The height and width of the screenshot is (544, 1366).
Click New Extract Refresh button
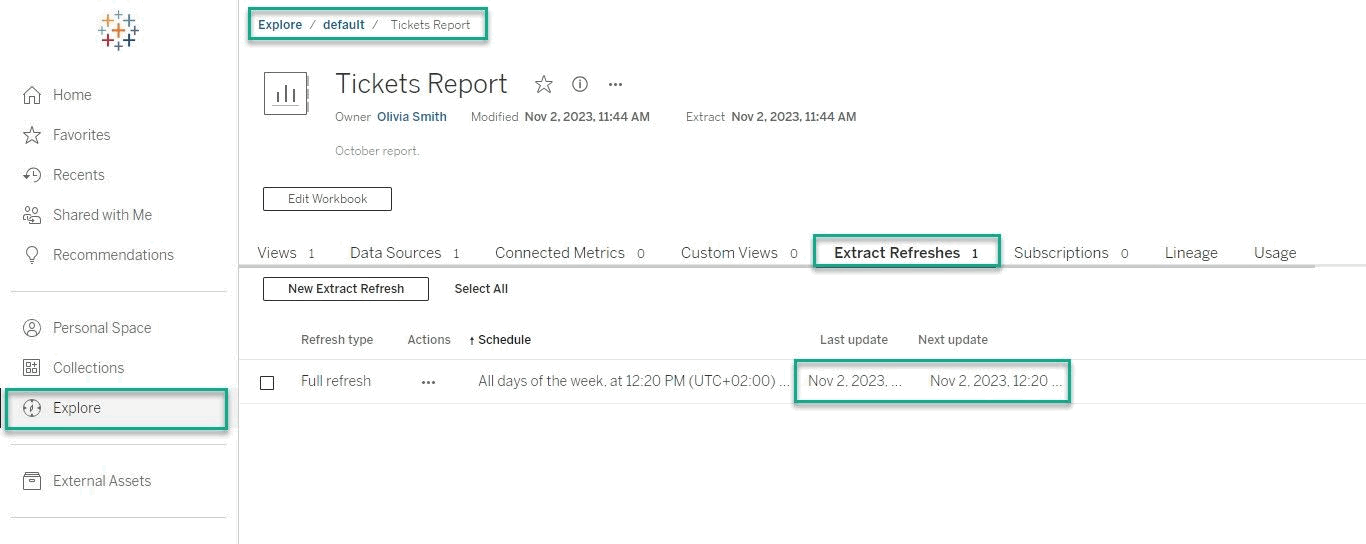346,289
